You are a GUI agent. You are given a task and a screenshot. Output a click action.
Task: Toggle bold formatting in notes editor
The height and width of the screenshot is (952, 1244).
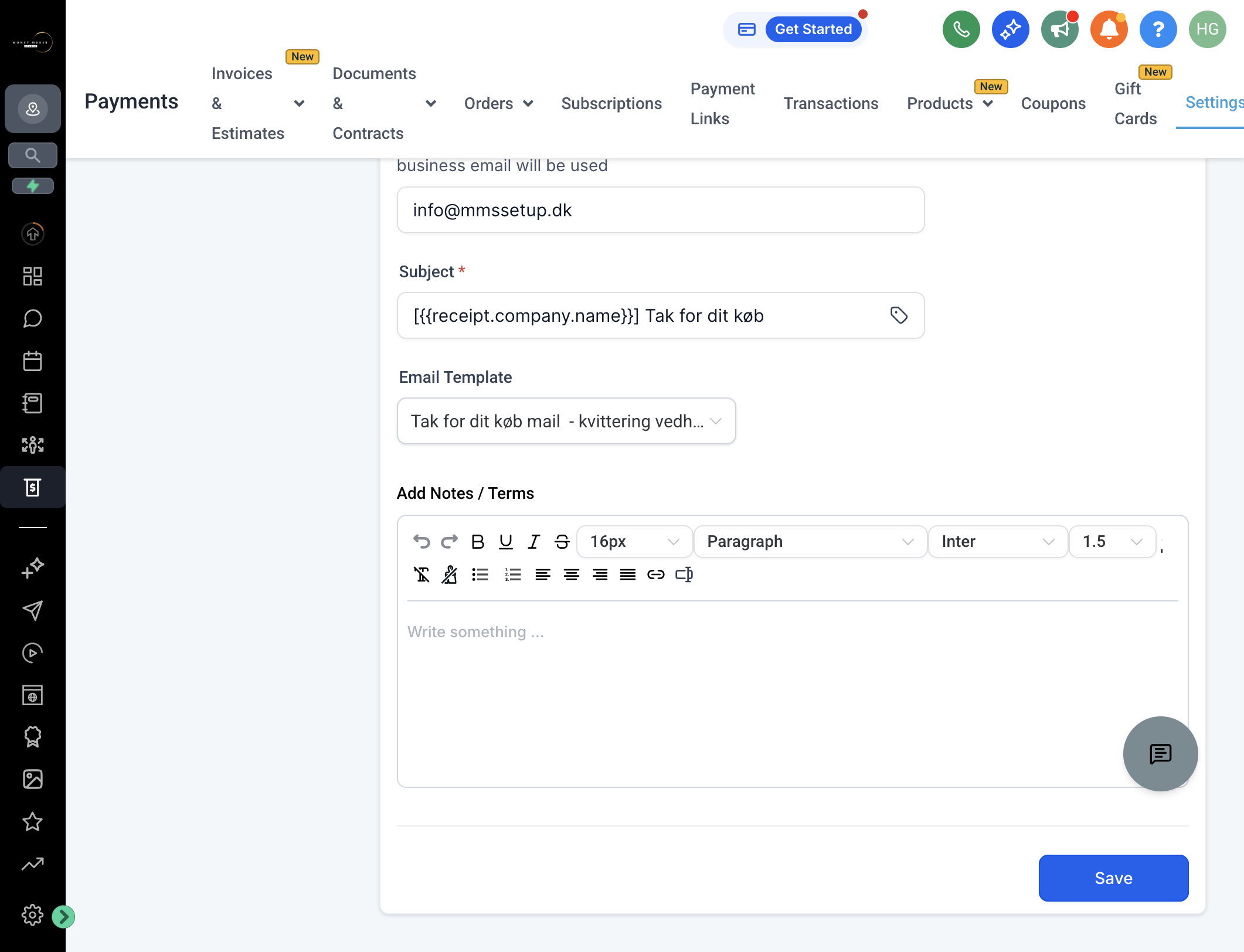[x=478, y=542]
